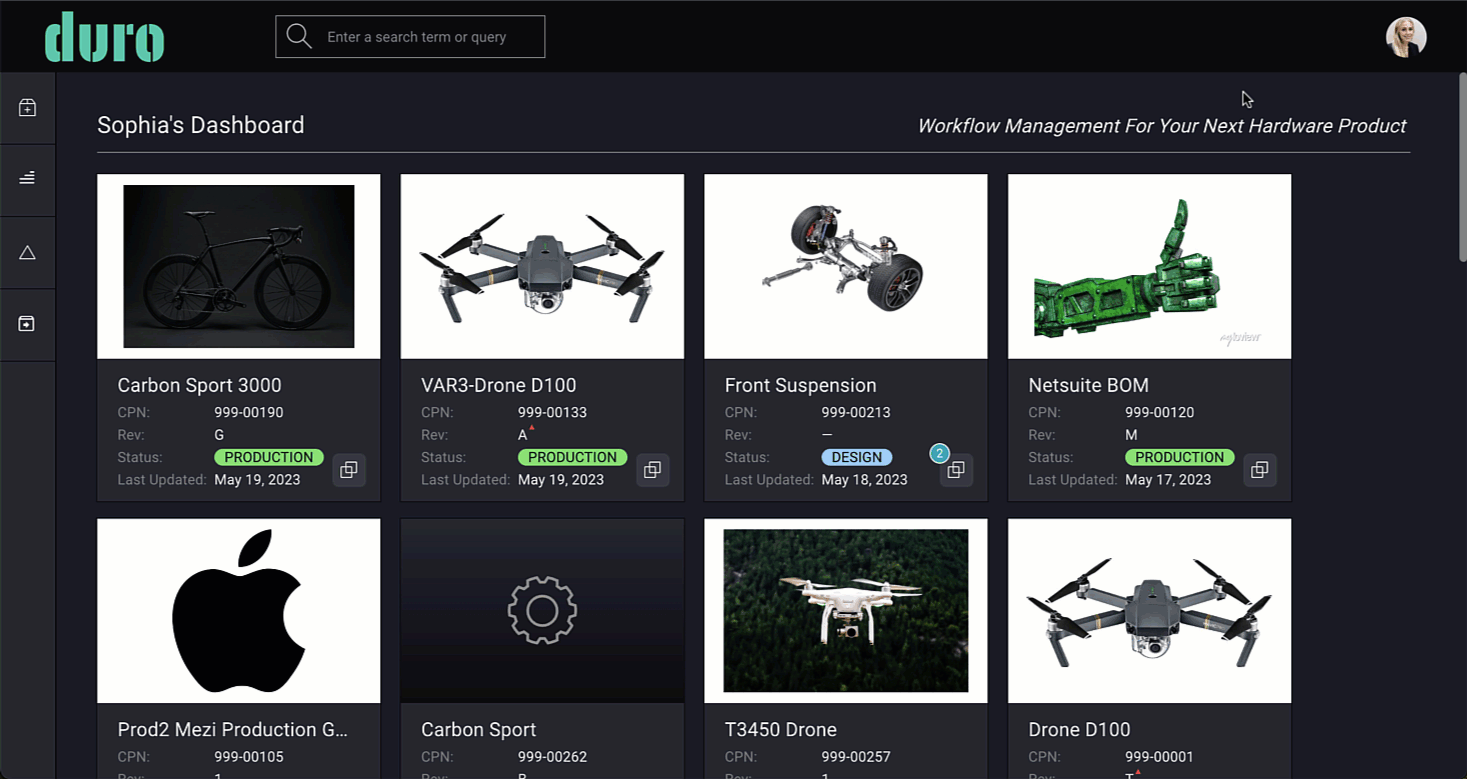The height and width of the screenshot is (779, 1467).
Task: Click CPN value 999-00105
Action: coord(249,757)
